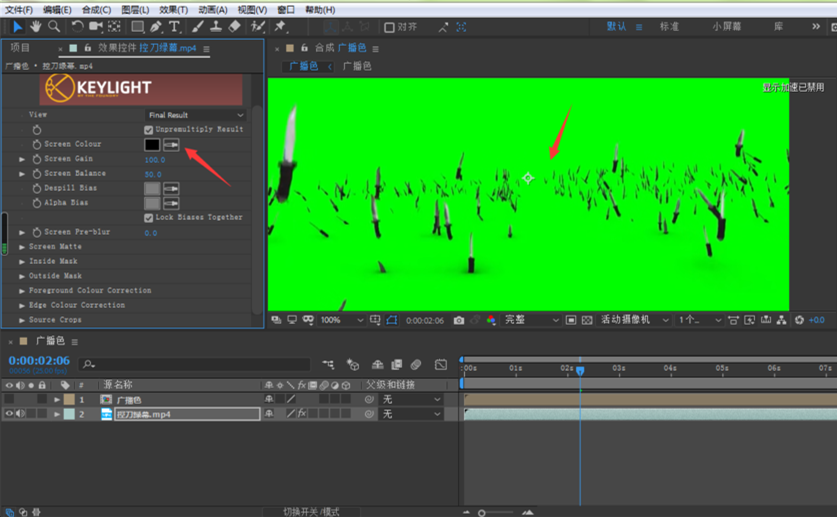Screen dimensions: 837x517
Task: Select the Hand tool in toolbar
Action: pyautogui.click(x=35, y=27)
